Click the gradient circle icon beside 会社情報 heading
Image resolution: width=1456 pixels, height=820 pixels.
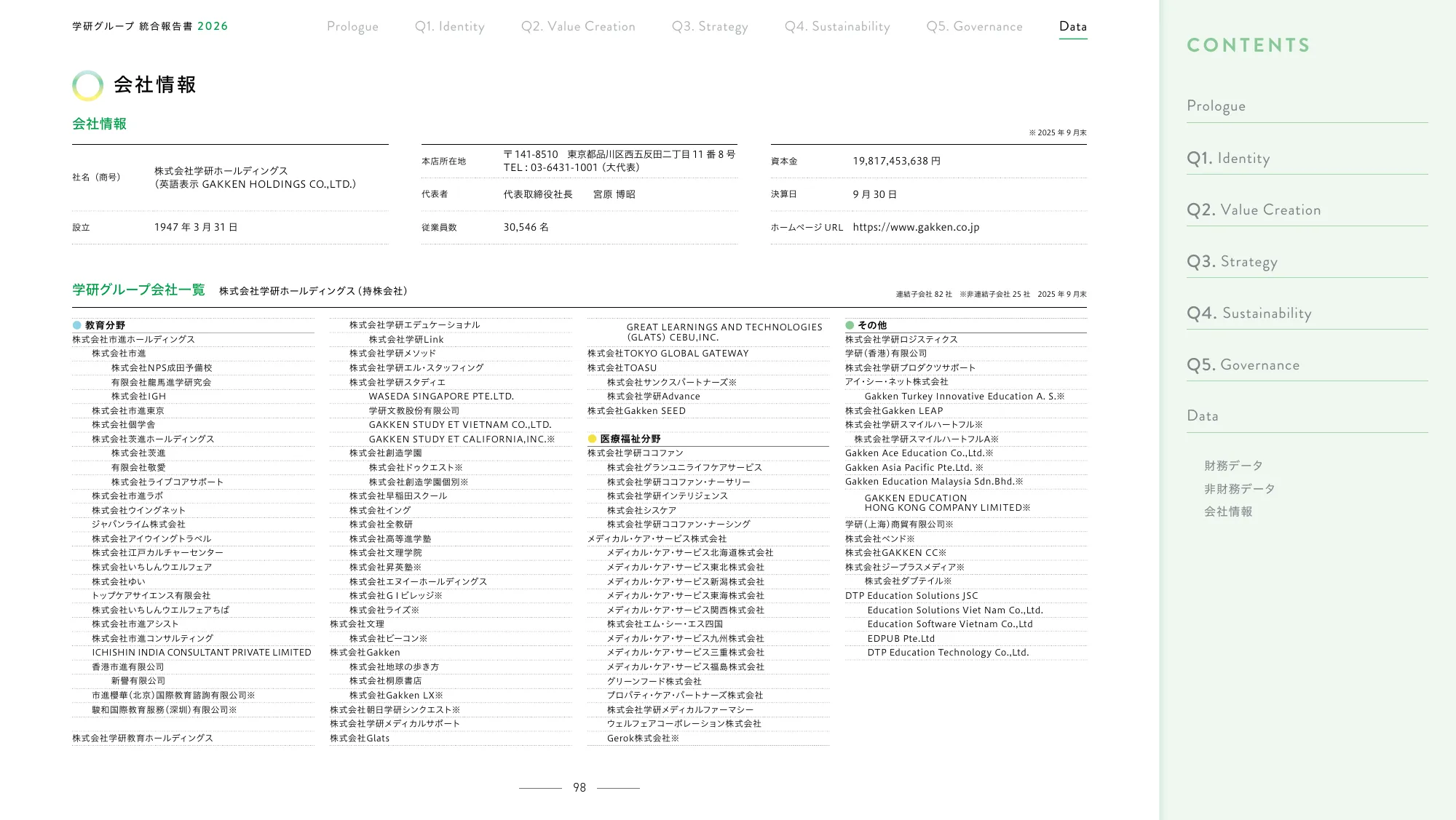pos(87,85)
